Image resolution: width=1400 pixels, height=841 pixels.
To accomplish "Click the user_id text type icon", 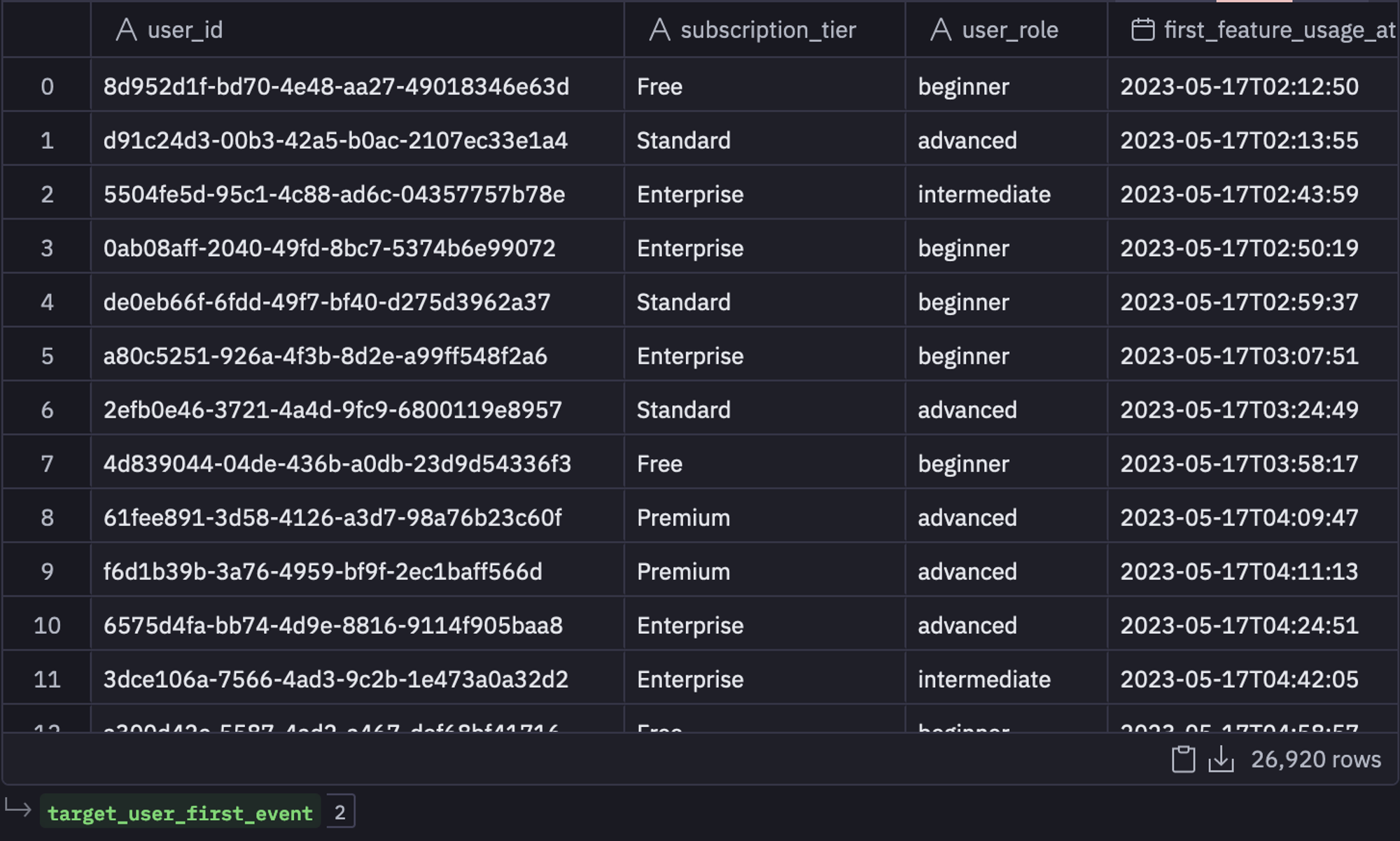I will point(126,30).
